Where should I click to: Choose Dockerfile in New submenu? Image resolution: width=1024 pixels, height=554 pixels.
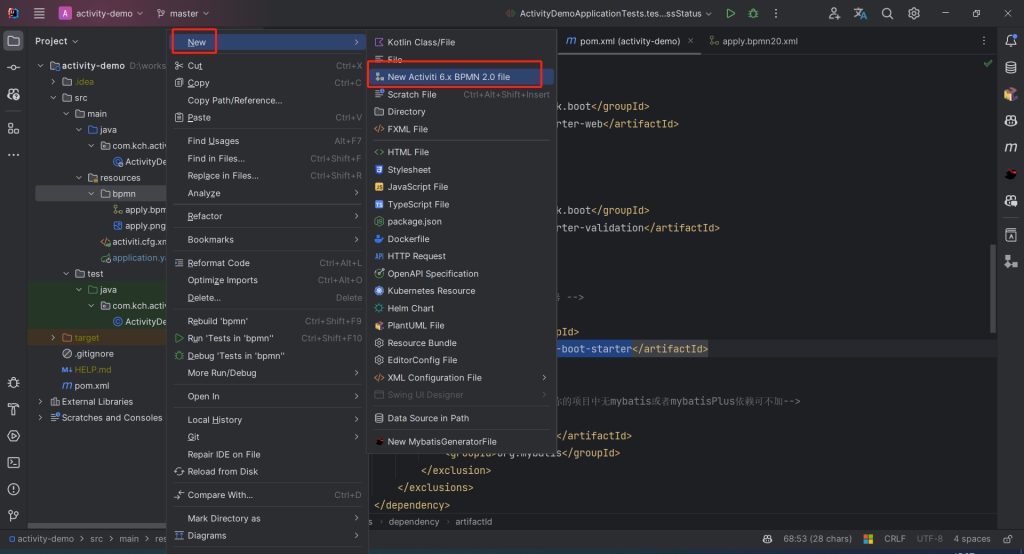461,239
